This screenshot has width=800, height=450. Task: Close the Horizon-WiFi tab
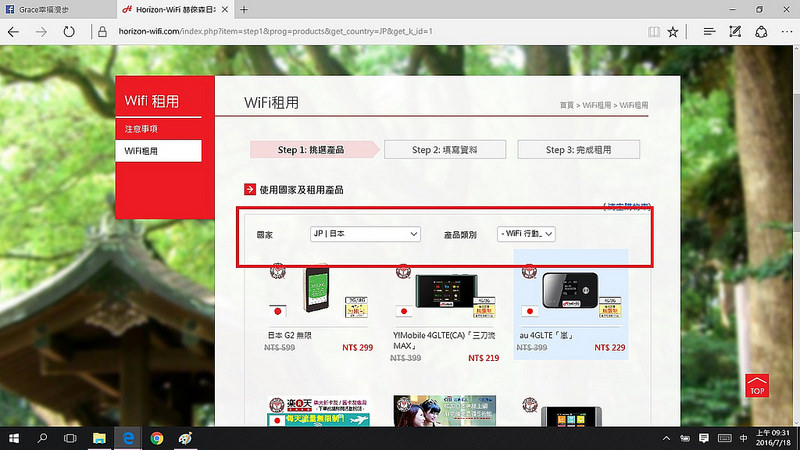[x=224, y=9]
